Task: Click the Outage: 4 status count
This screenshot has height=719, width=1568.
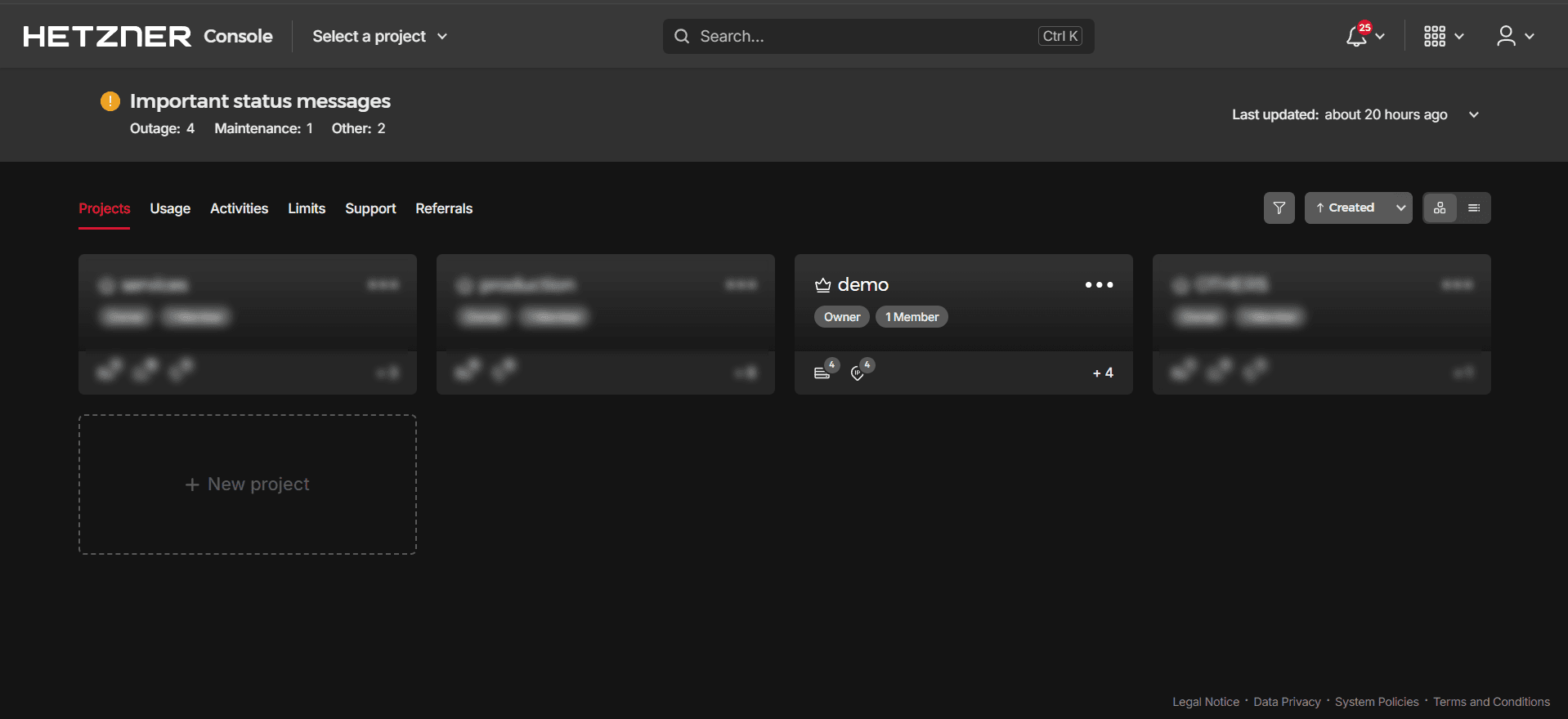Action: 162,128
